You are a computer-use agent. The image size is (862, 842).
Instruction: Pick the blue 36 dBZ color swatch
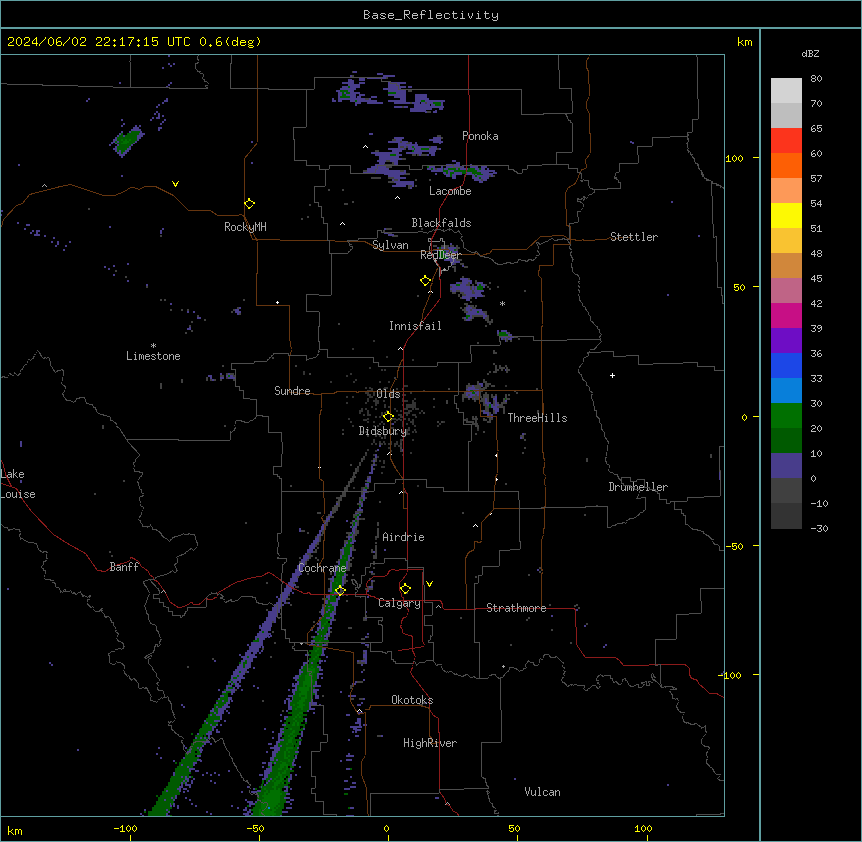(786, 365)
